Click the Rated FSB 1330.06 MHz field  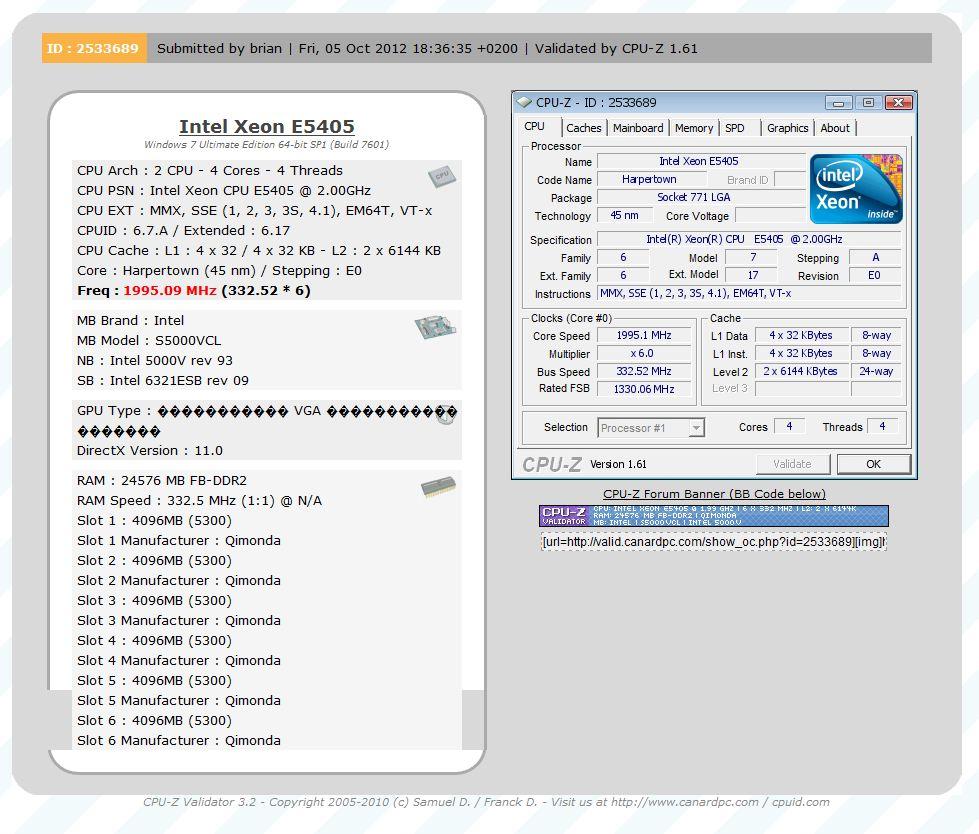click(644, 389)
